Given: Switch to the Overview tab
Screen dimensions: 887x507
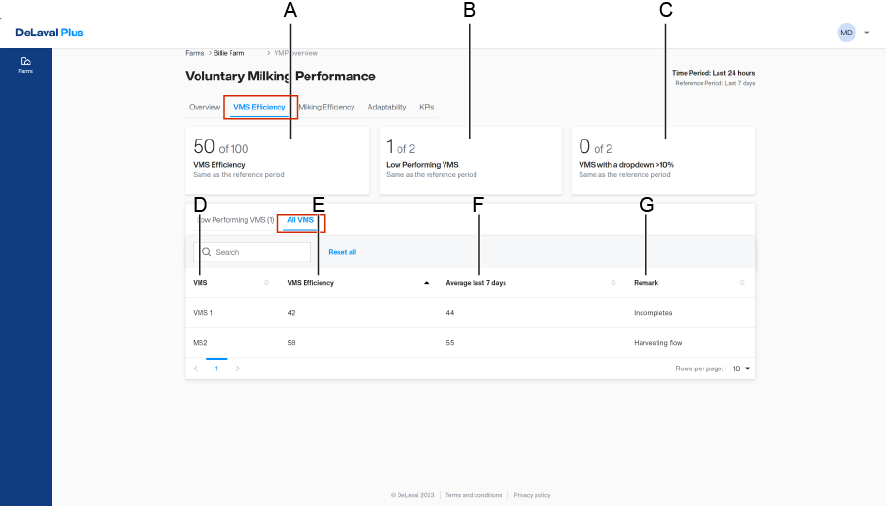Looking at the screenshot, I should click(204, 107).
